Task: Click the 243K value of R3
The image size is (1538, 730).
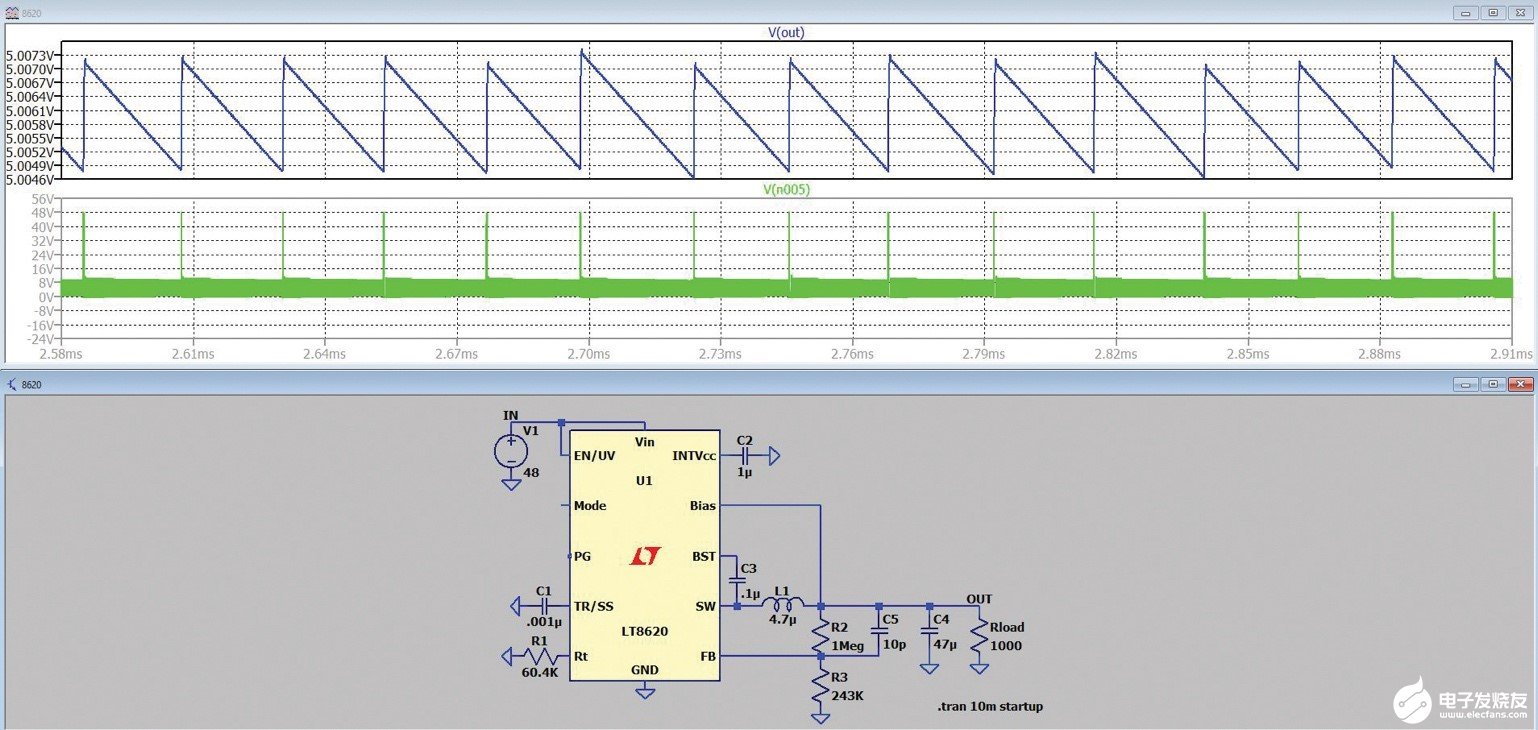Action: pyautogui.click(x=849, y=695)
